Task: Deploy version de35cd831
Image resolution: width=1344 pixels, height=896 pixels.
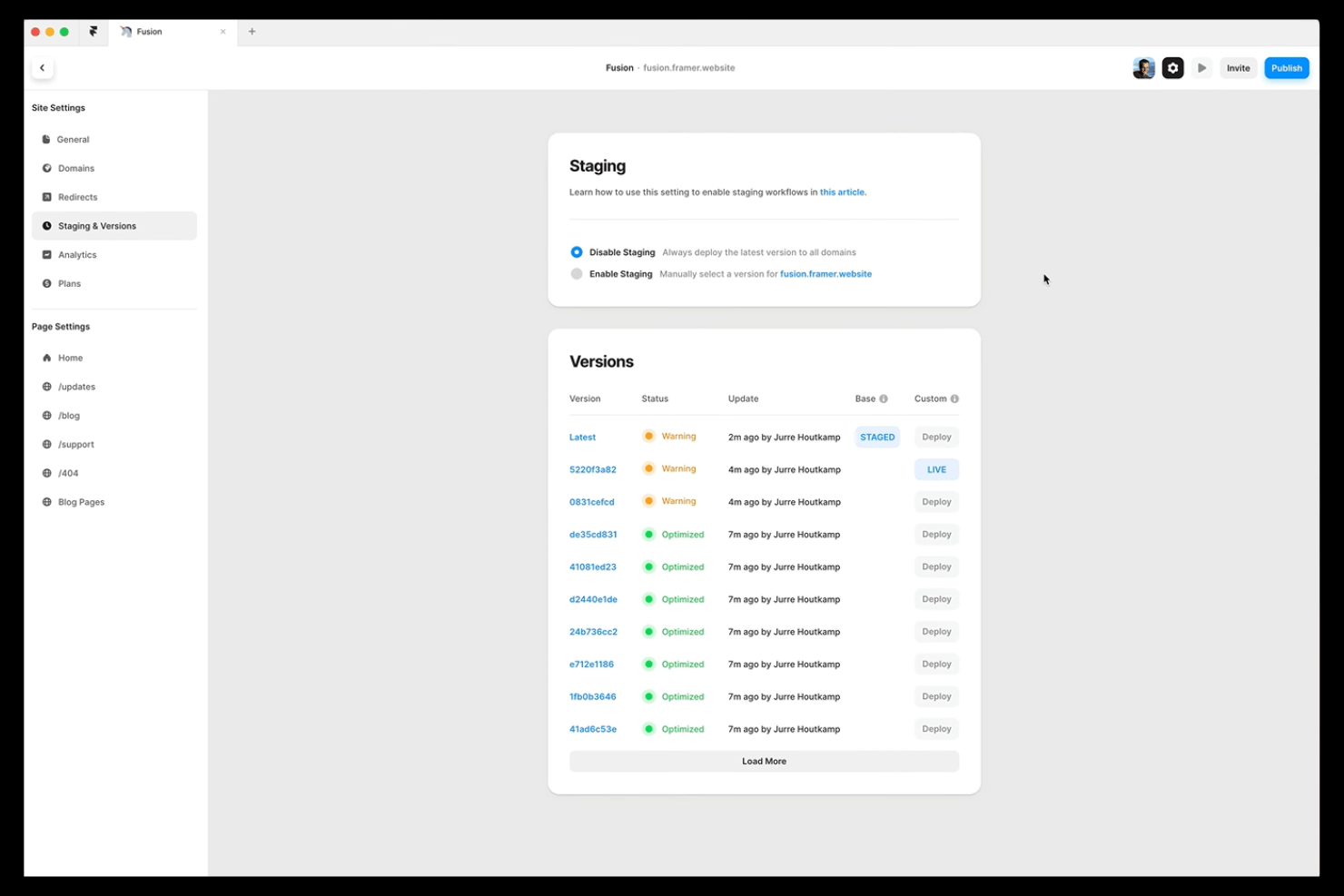Action: (x=936, y=535)
